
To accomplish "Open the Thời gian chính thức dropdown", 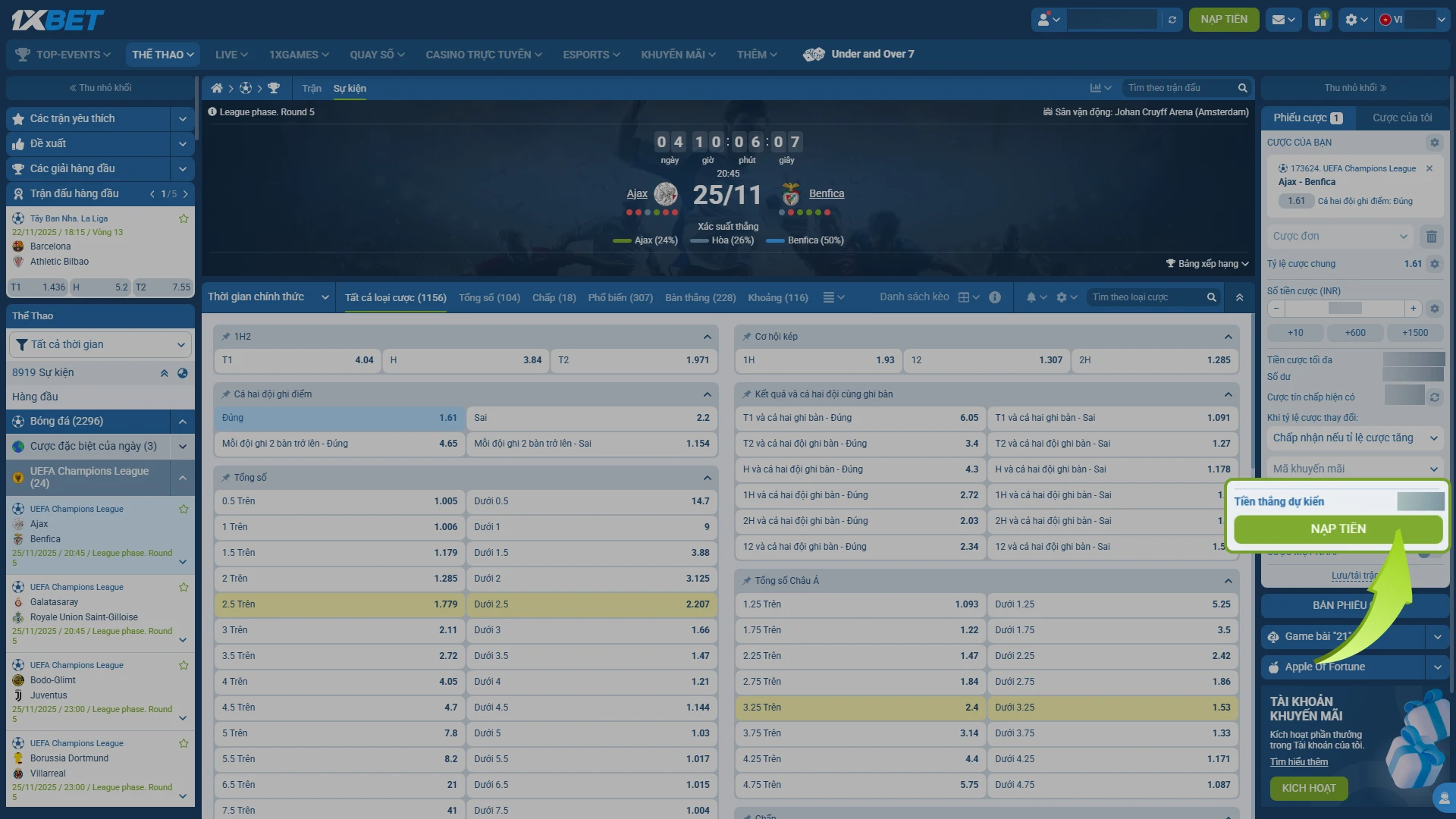I will point(268,297).
